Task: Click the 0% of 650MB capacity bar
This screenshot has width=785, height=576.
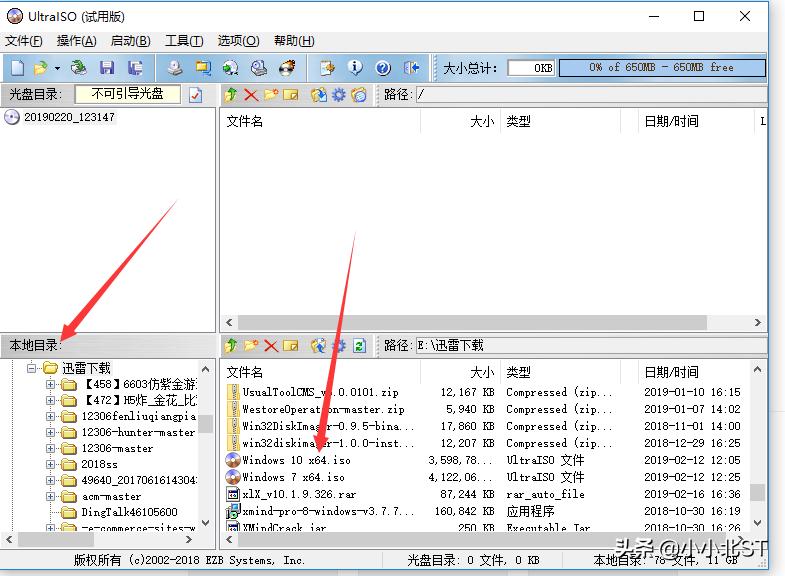Action: 662,68
